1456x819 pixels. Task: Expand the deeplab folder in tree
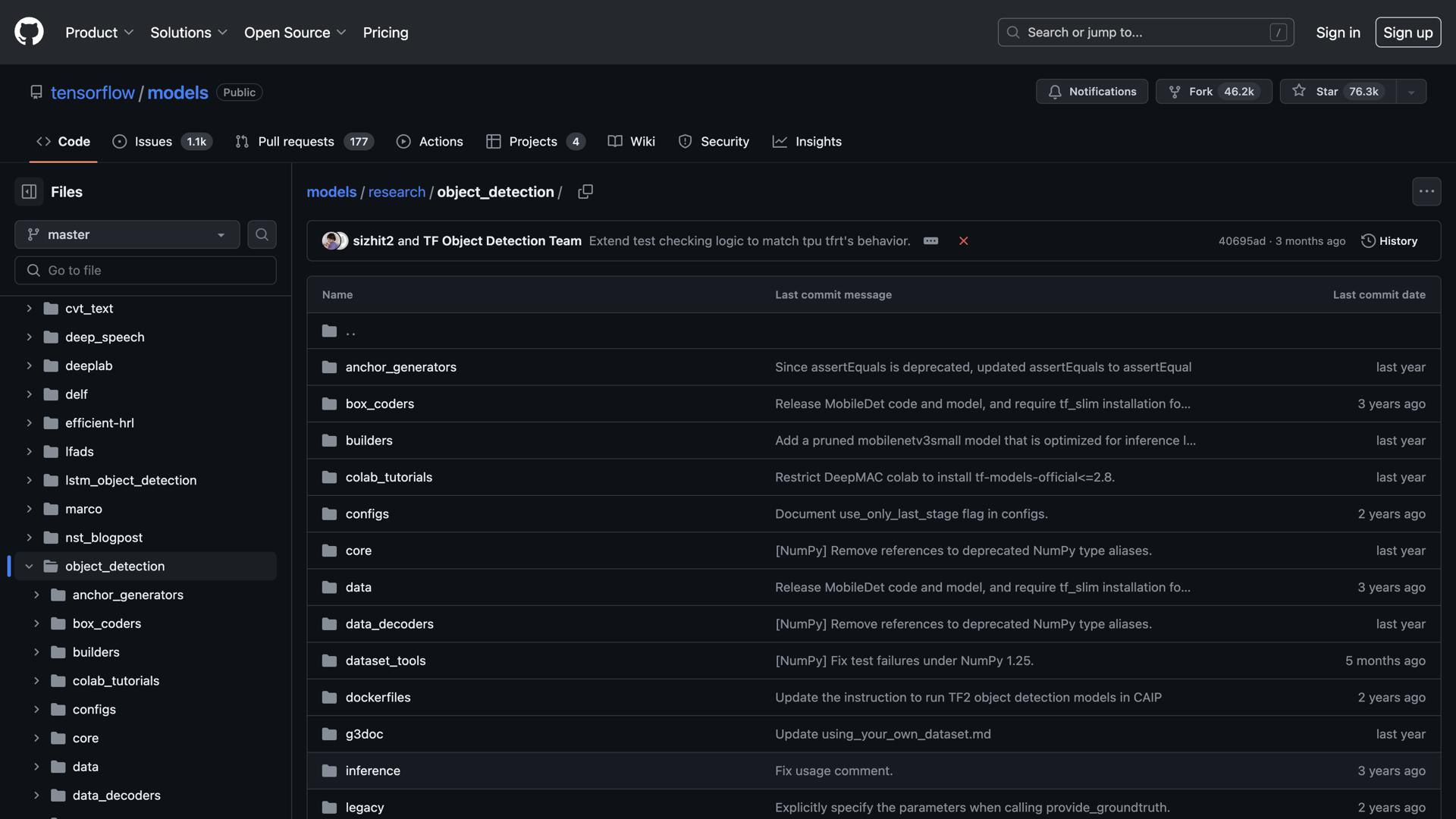coord(29,366)
